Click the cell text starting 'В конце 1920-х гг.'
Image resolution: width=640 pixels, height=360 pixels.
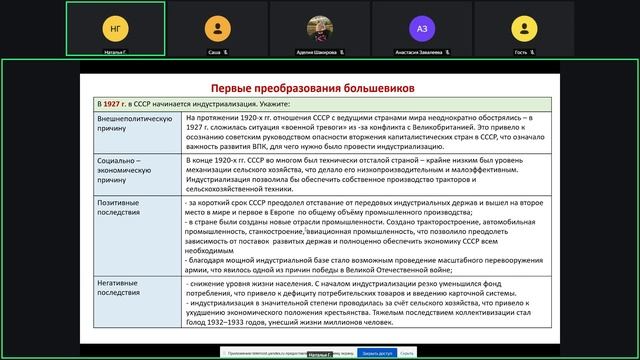[x=366, y=174]
